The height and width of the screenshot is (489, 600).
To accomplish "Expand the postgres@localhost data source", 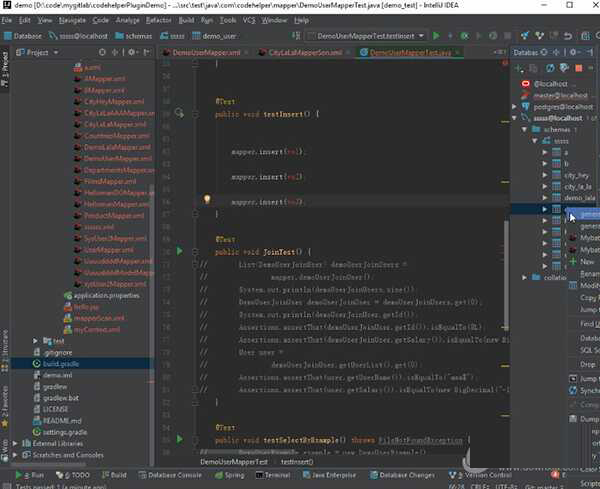I will (516, 106).
